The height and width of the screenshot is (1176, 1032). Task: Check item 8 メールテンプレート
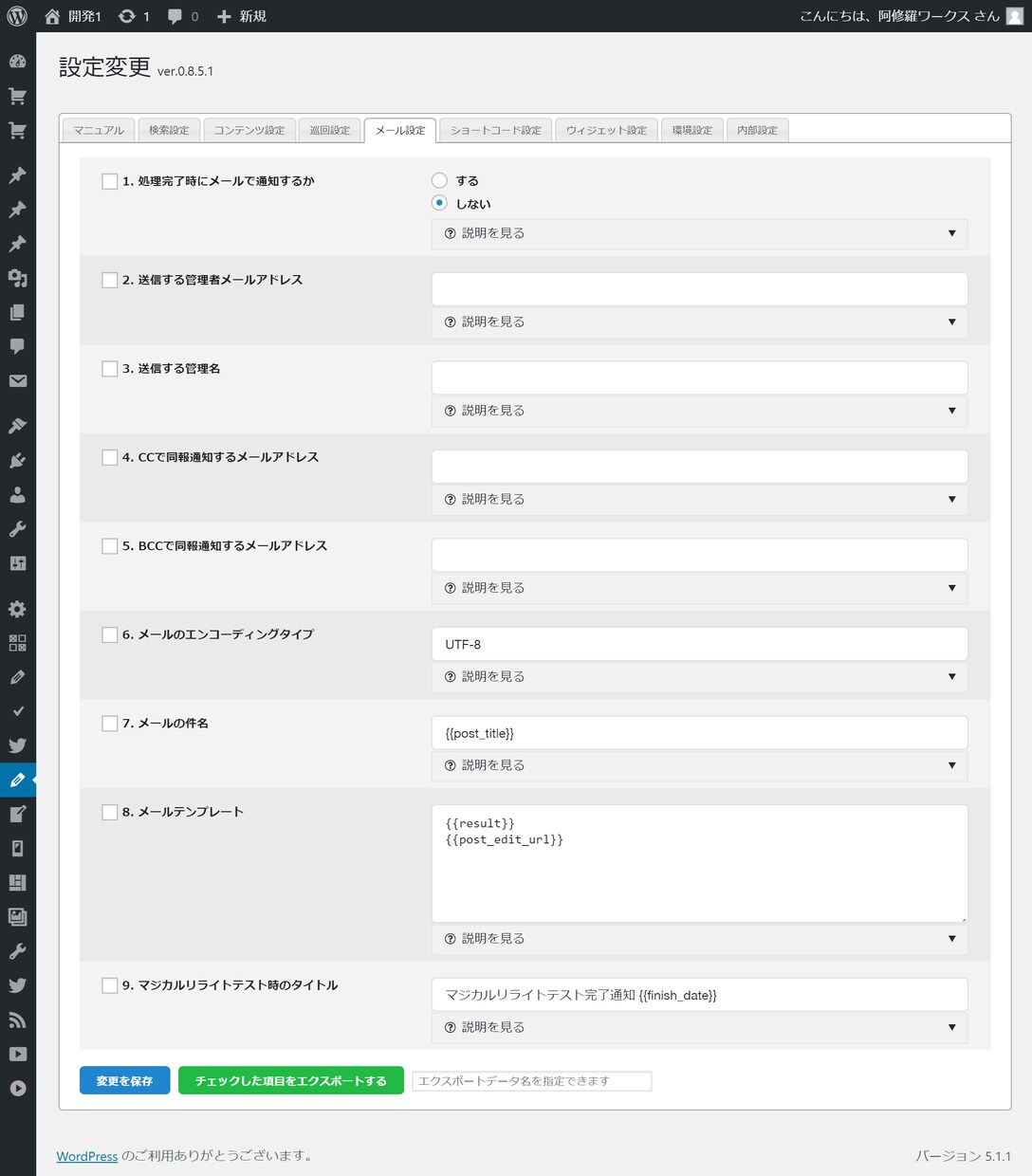click(x=110, y=812)
